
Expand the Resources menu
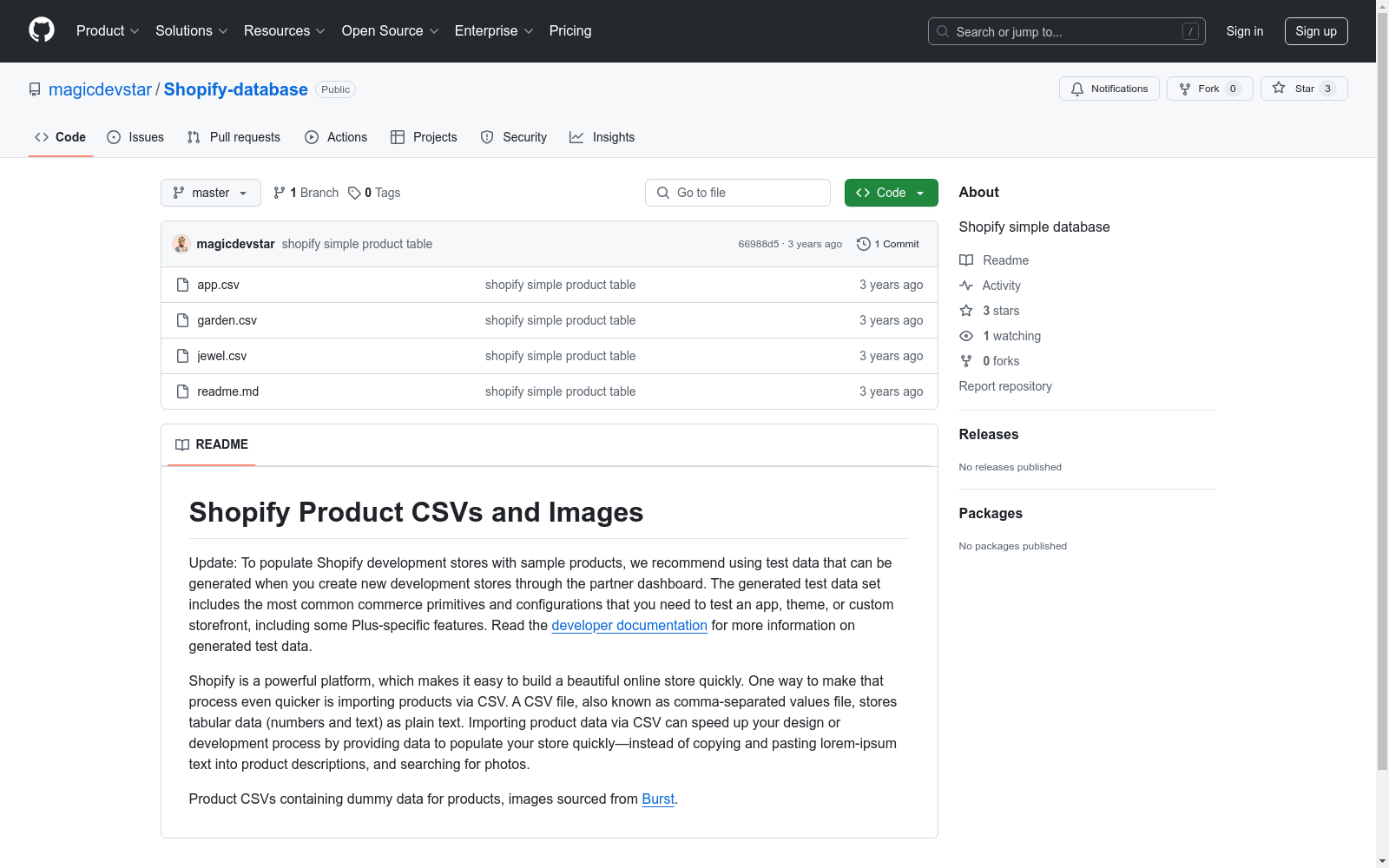[x=285, y=31]
